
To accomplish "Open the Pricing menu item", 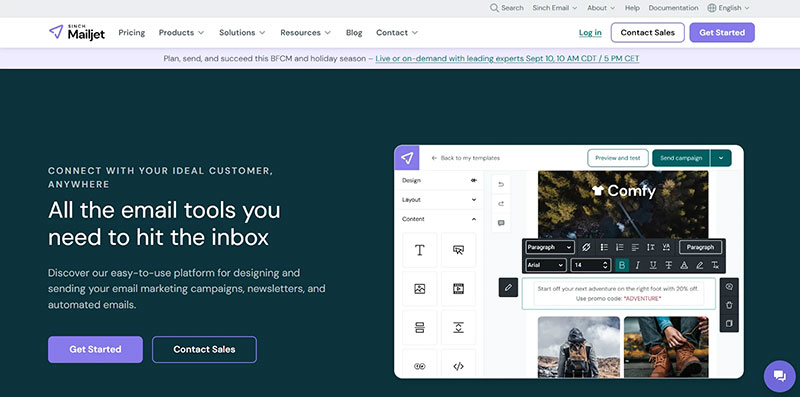I will (132, 32).
